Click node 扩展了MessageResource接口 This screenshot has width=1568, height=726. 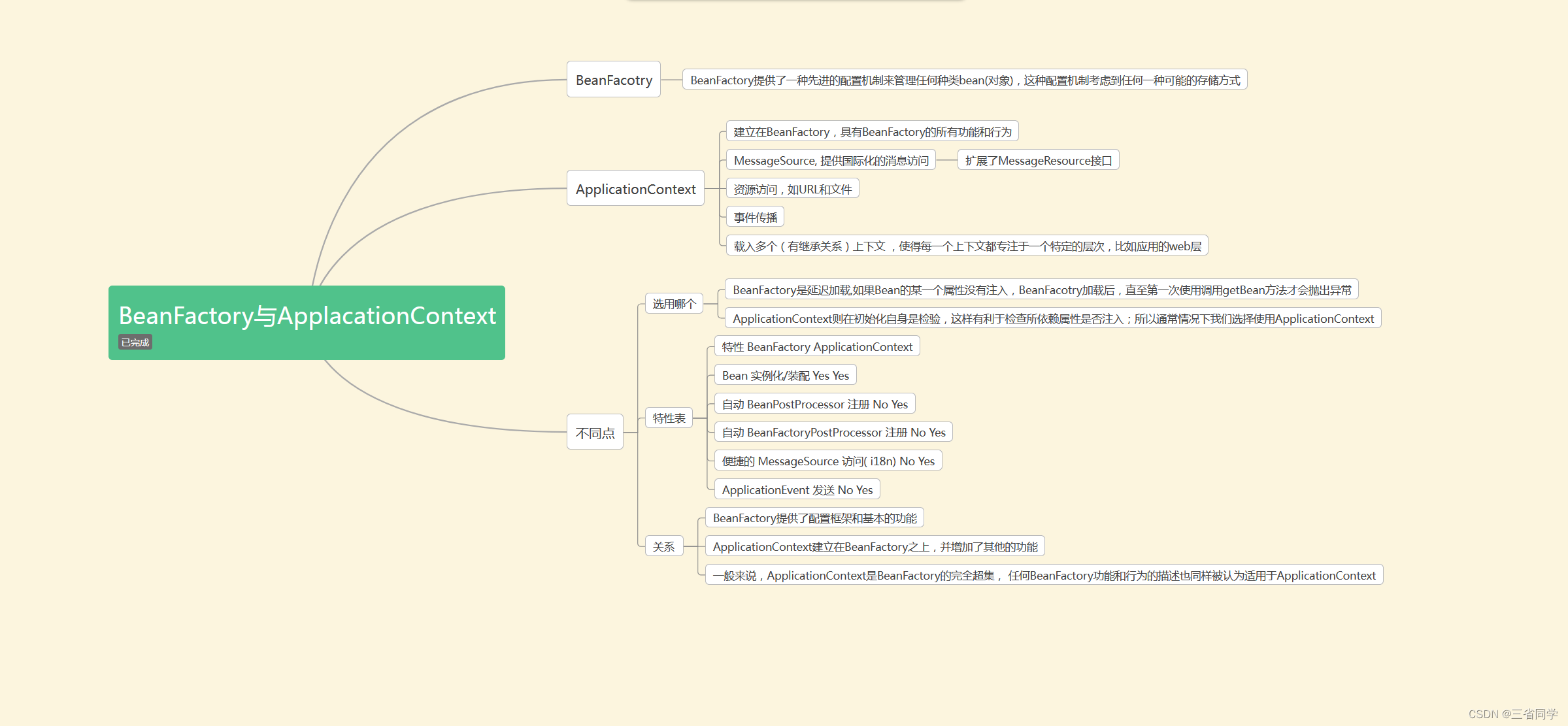click(1039, 161)
